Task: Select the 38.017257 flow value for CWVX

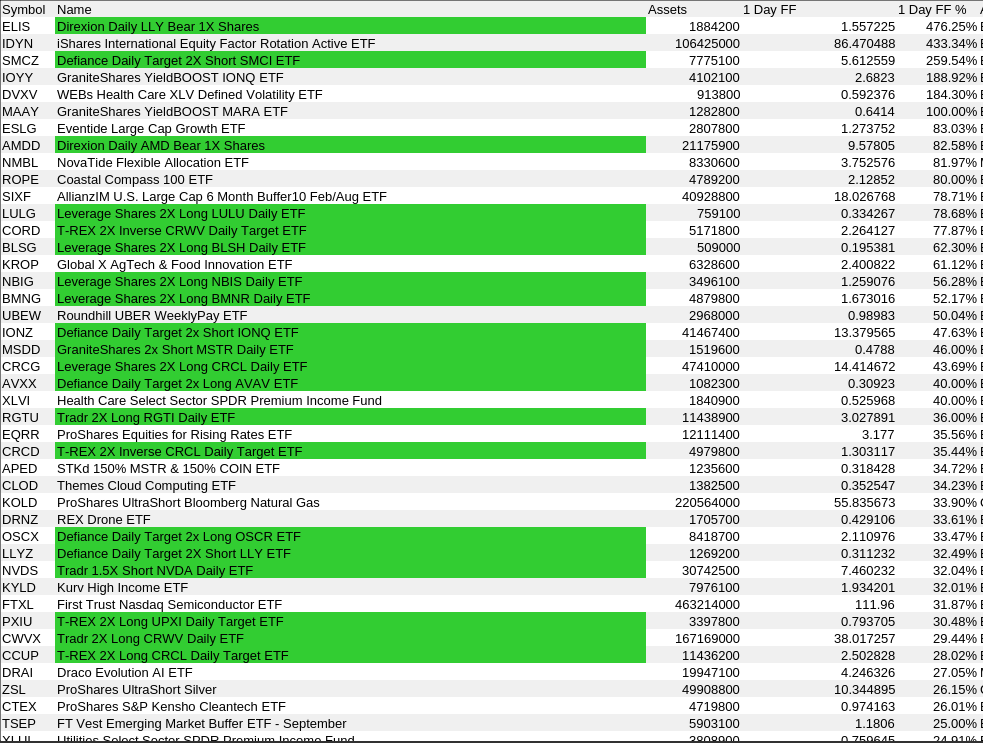Action: (x=865, y=638)
